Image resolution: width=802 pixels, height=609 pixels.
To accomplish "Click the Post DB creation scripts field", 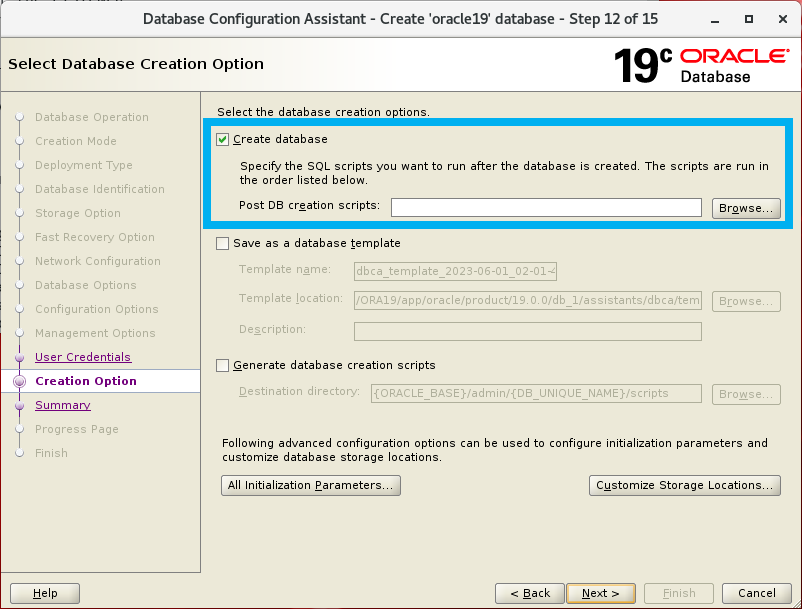I will coord(546,208).
